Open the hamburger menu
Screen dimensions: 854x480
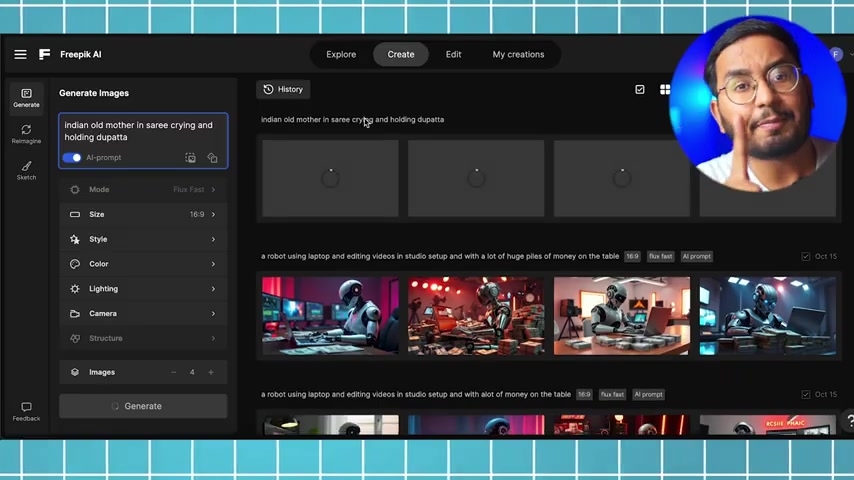[20, 54]
